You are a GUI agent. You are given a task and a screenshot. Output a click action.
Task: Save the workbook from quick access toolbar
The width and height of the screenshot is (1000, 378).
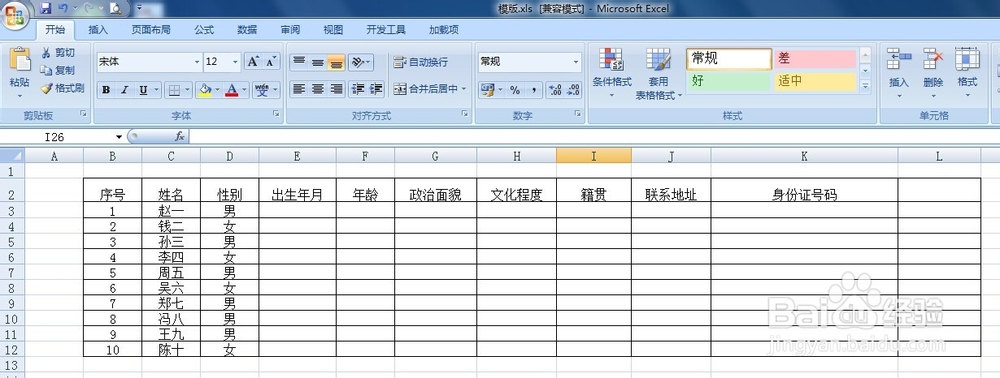45,8
